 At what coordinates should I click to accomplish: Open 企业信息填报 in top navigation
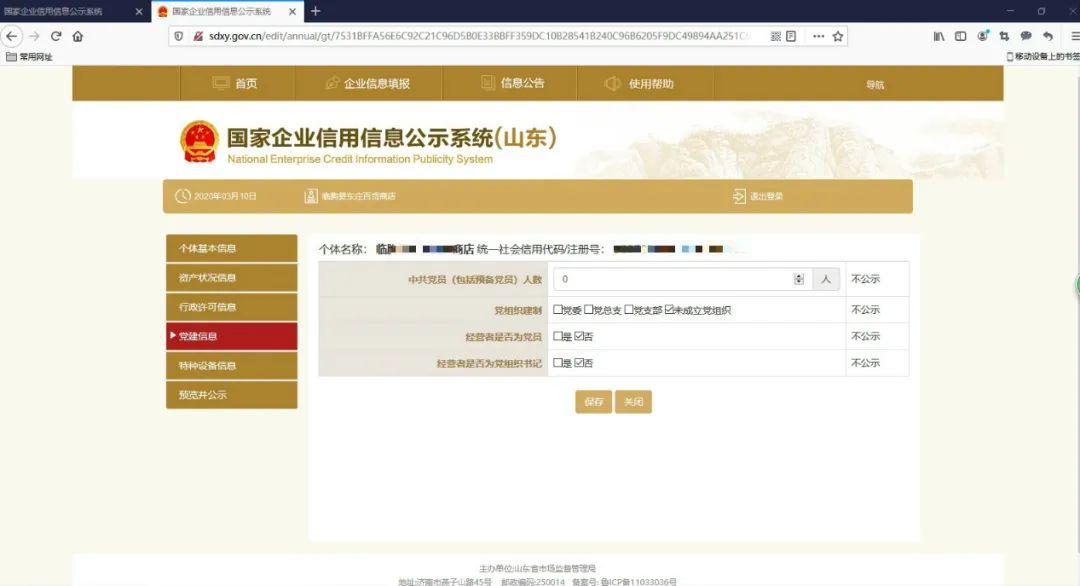click(367, 84)
